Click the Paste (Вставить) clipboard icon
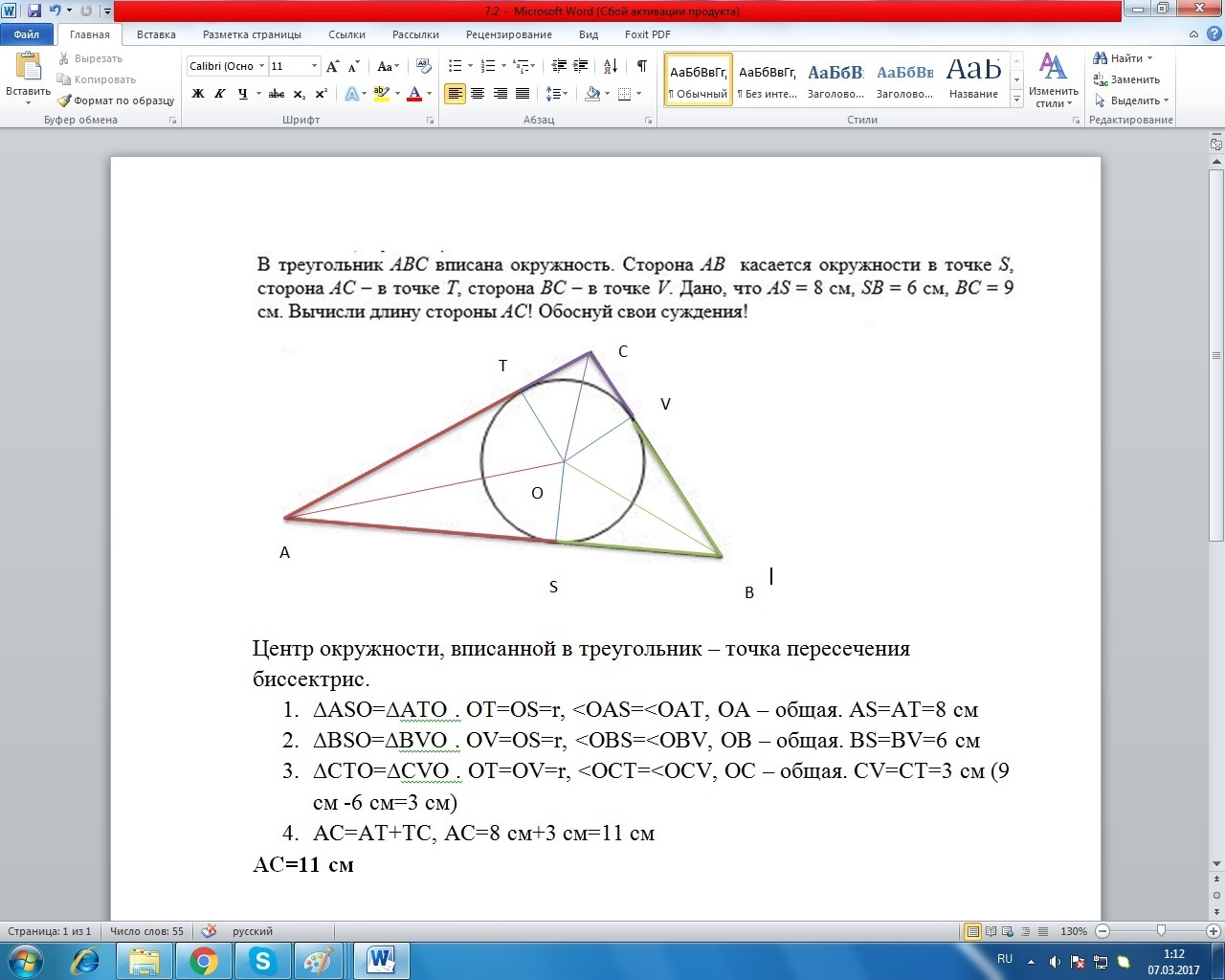Image resolution: width=1225 pixels, height=980 pixels. (x=28, y=68)
